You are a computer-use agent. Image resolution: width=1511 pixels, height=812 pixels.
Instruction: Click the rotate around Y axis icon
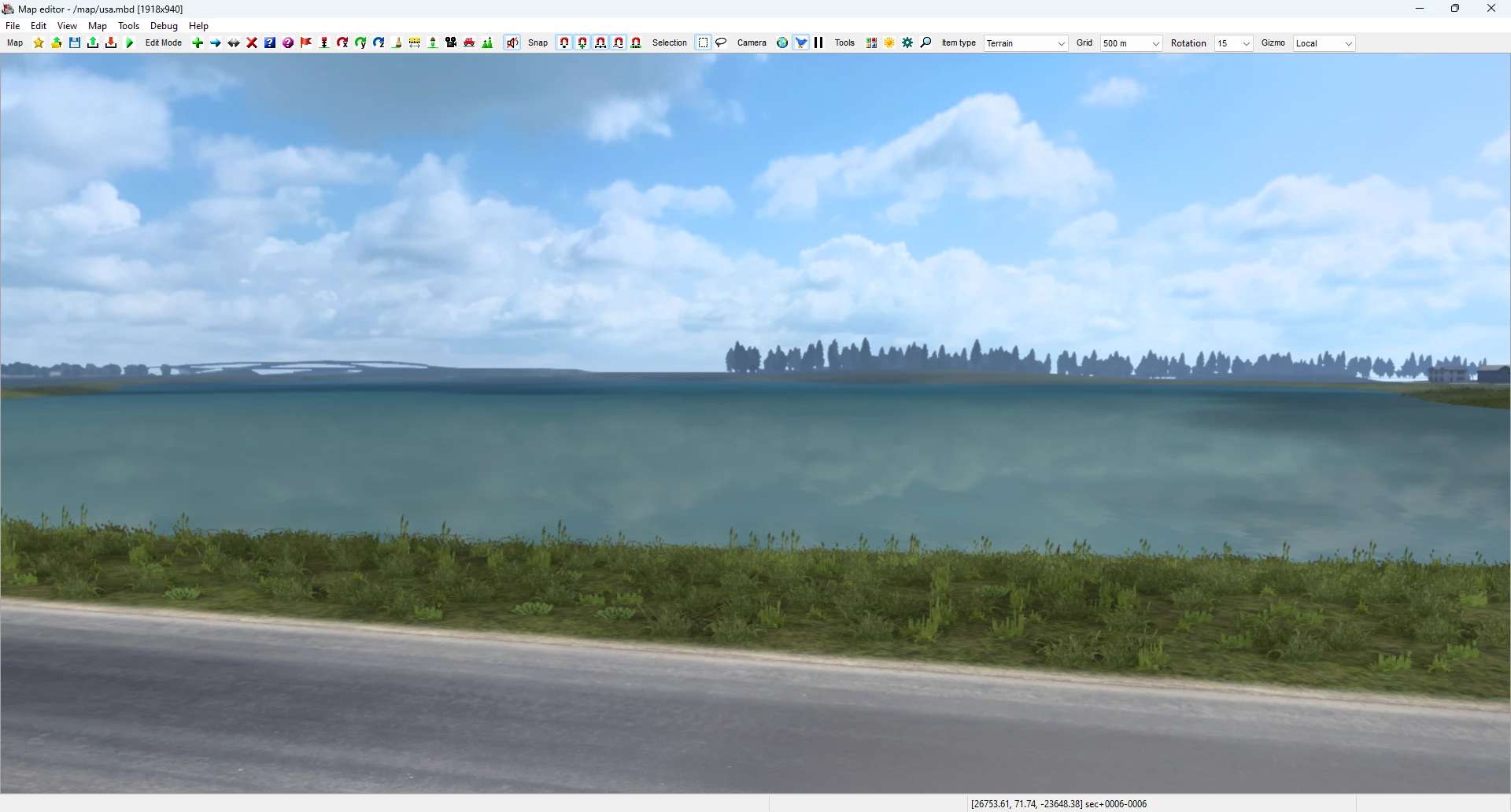coord(360,43)
